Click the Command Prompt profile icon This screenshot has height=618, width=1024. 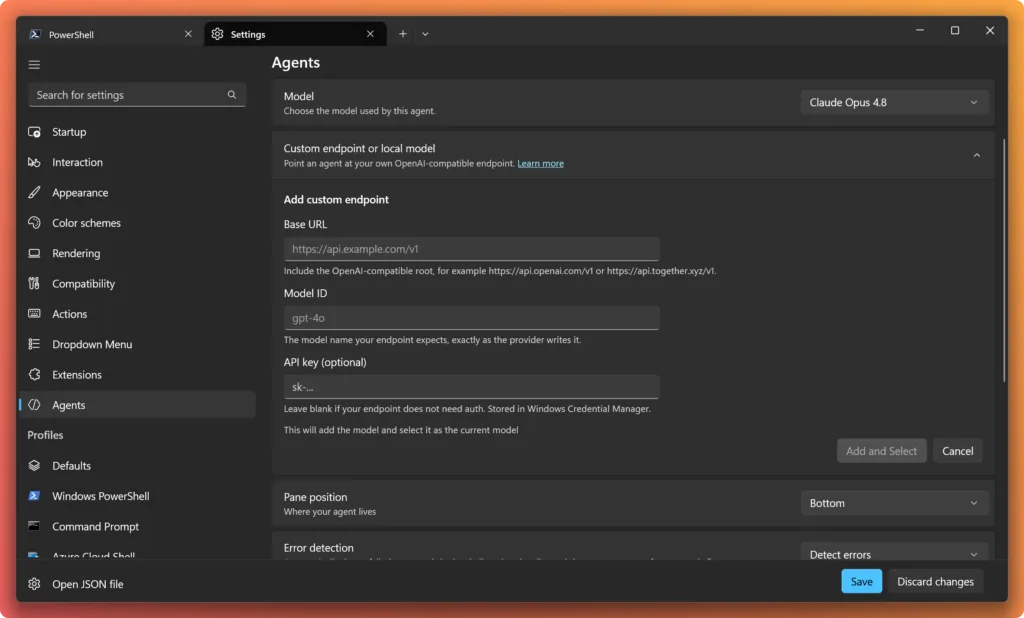(x=34, y=527)
